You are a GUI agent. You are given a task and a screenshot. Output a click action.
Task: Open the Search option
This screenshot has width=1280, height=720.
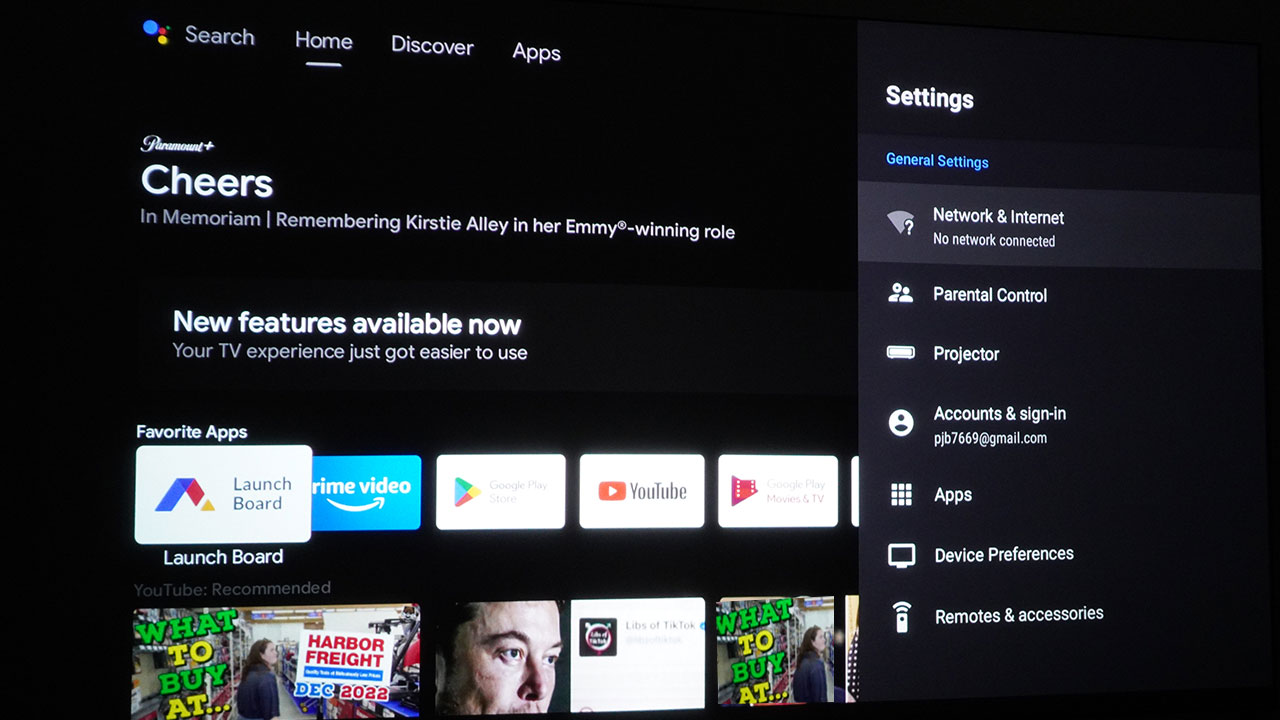point(219,36)
